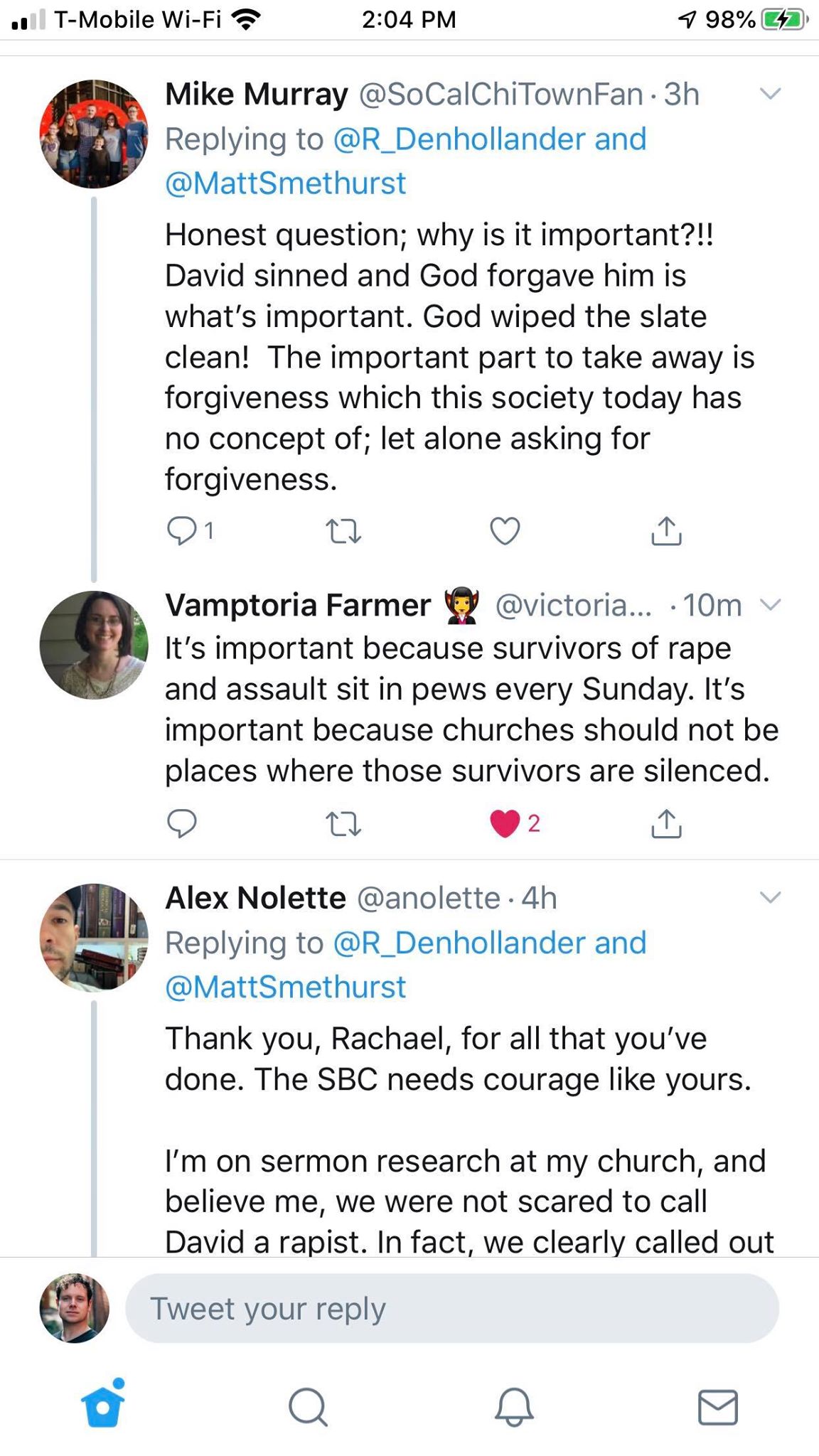
Task: Reply to Mike Murray's tweet
Action: coord(181,531)
